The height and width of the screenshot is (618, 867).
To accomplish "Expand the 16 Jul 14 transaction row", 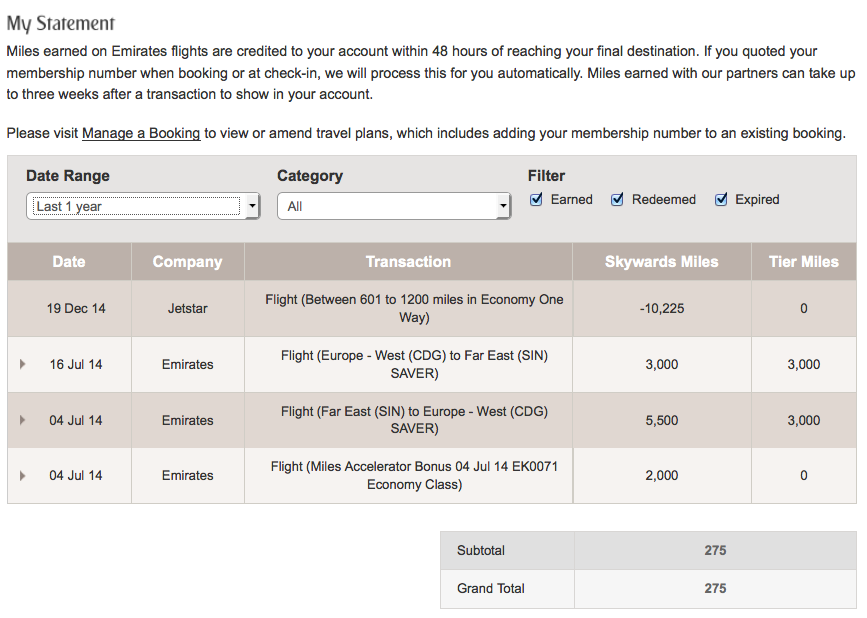I will click(x=23, y=364).
